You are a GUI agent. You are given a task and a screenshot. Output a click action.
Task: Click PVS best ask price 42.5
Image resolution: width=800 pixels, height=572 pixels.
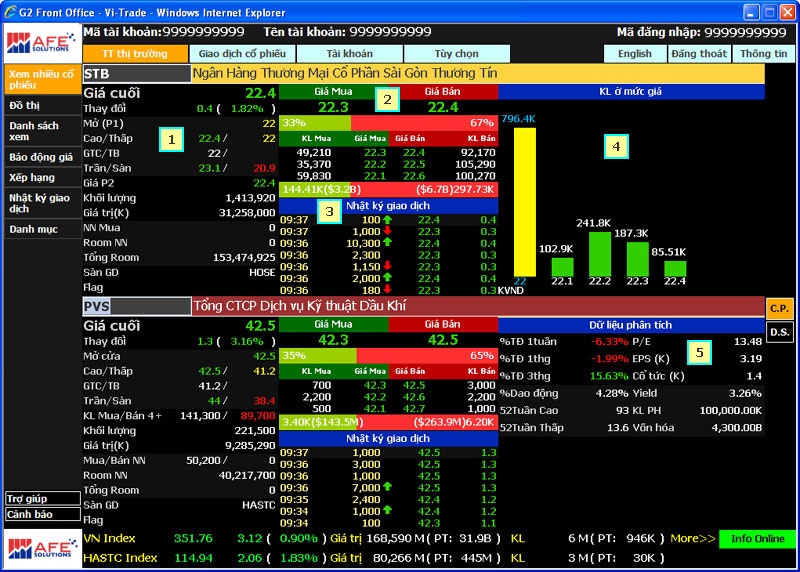click(443, 340)
